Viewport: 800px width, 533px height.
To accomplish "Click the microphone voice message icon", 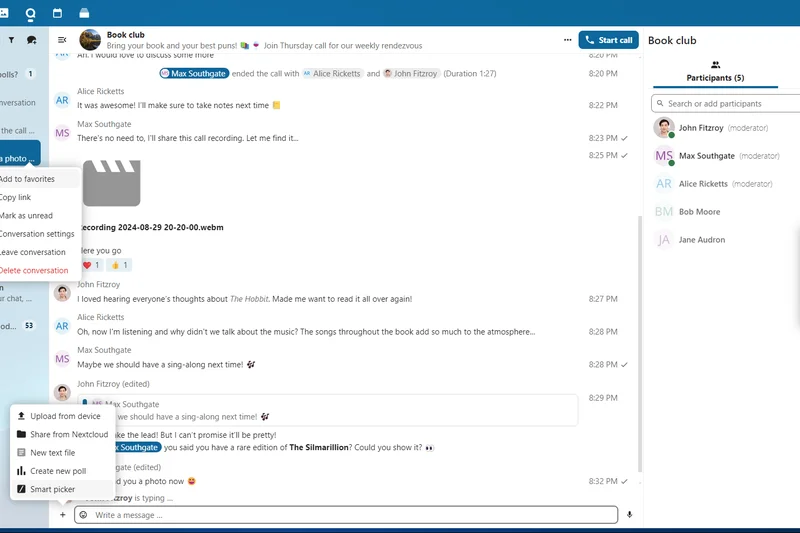I will coord(630,515).
